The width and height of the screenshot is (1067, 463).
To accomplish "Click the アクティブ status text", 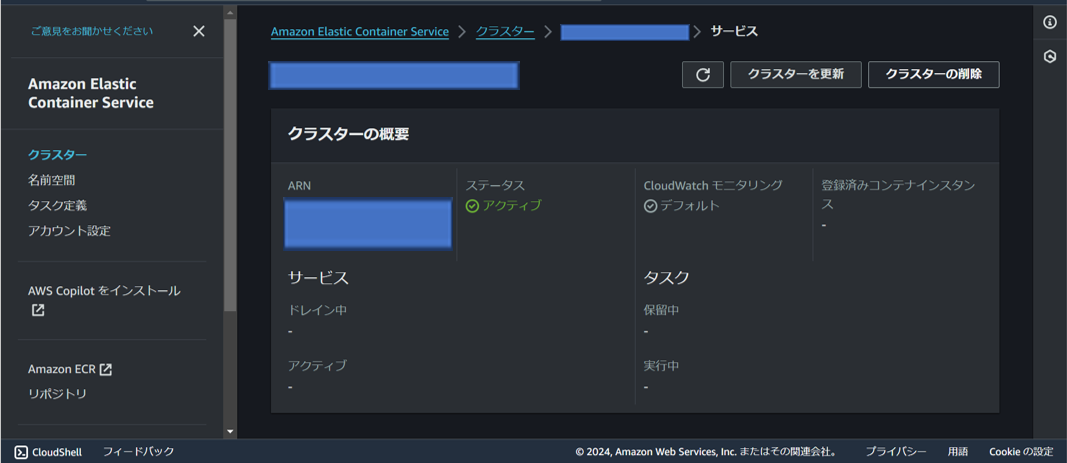I will [512, 206].
